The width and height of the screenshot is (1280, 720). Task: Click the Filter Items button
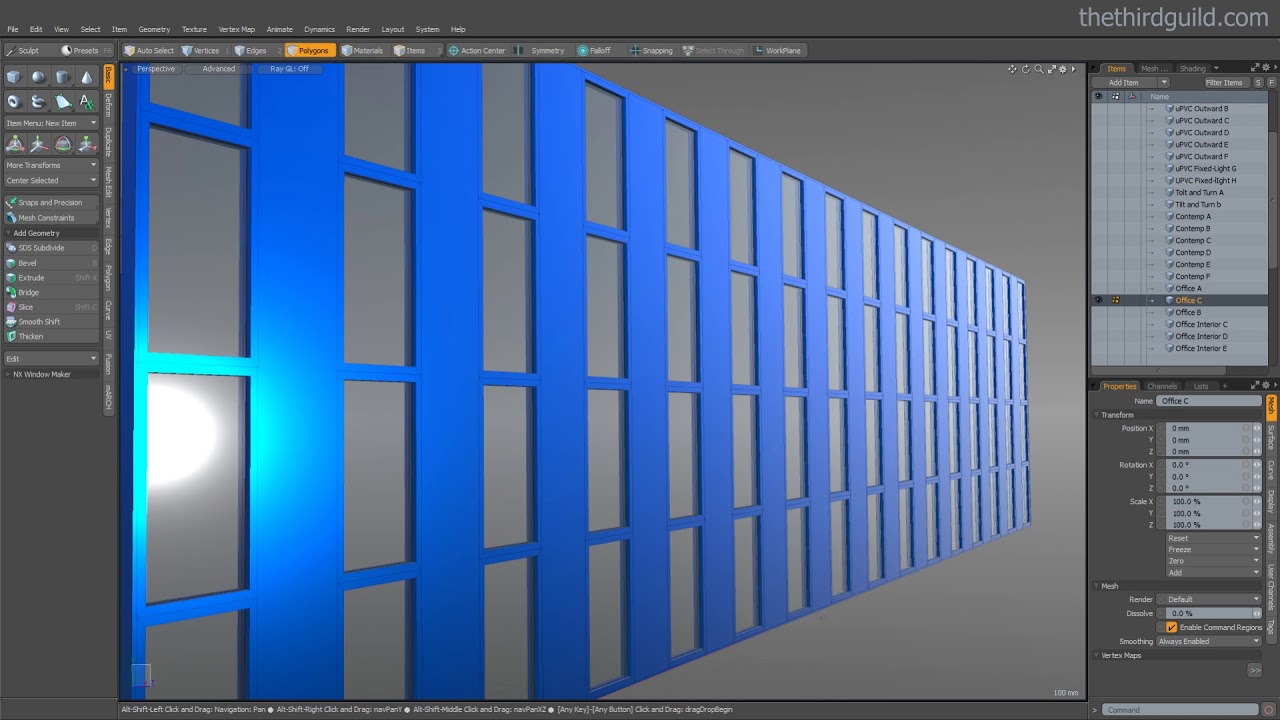pyautogui.click(x=1223, y=82)
